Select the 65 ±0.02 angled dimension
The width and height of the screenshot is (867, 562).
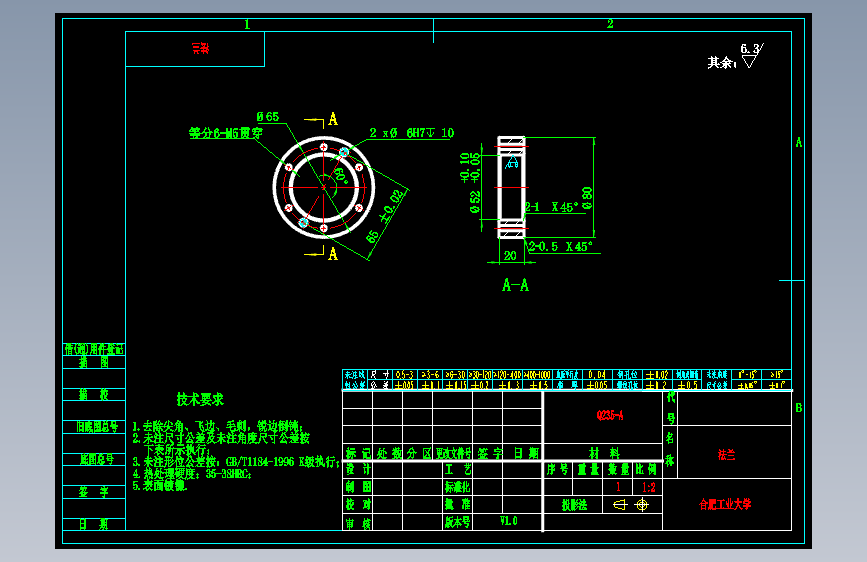(x=387, y=217)
